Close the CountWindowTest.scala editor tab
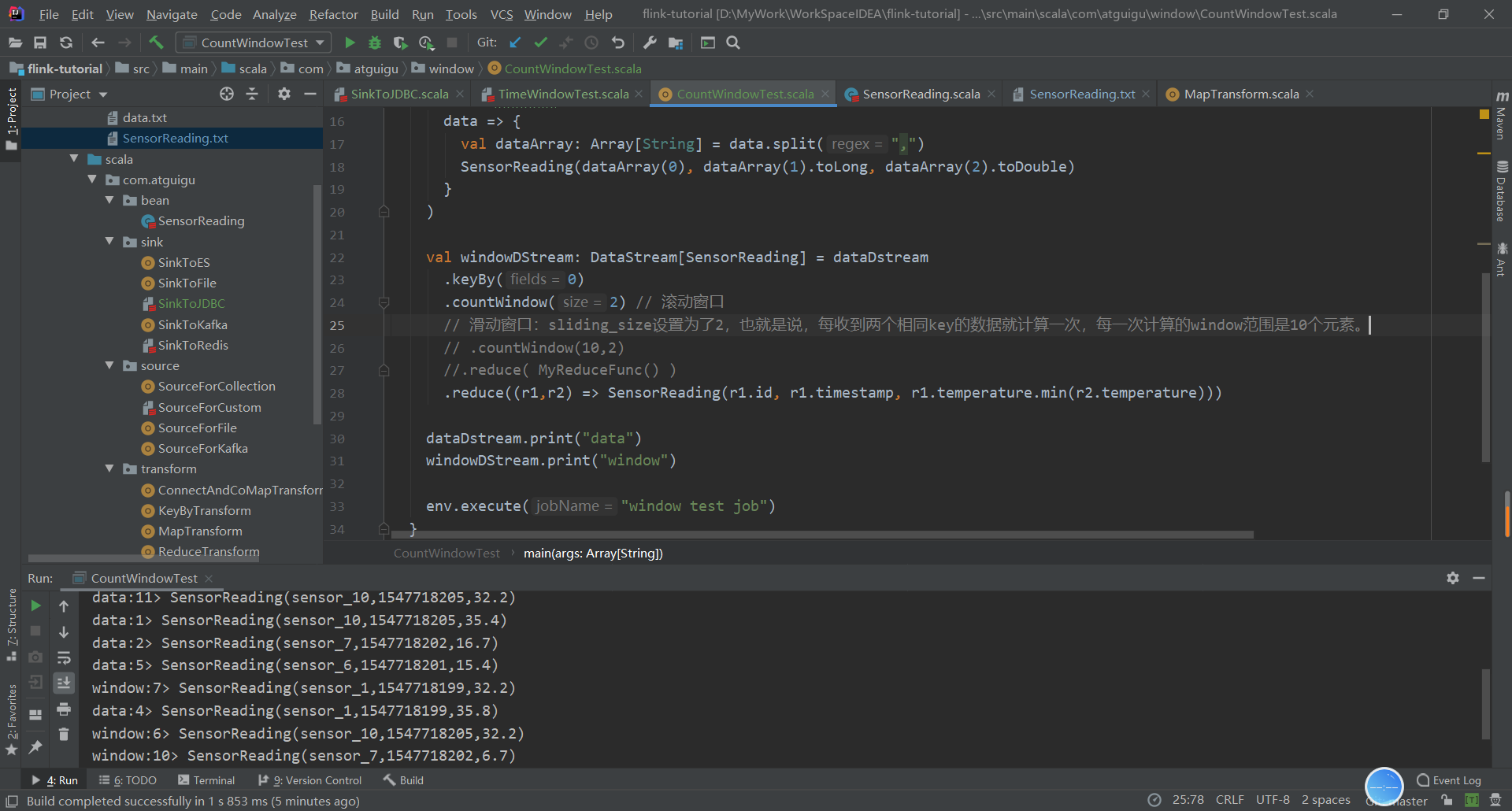Image resolution: width=1512 pixels, height=811 pixels. tap(825, 94)
